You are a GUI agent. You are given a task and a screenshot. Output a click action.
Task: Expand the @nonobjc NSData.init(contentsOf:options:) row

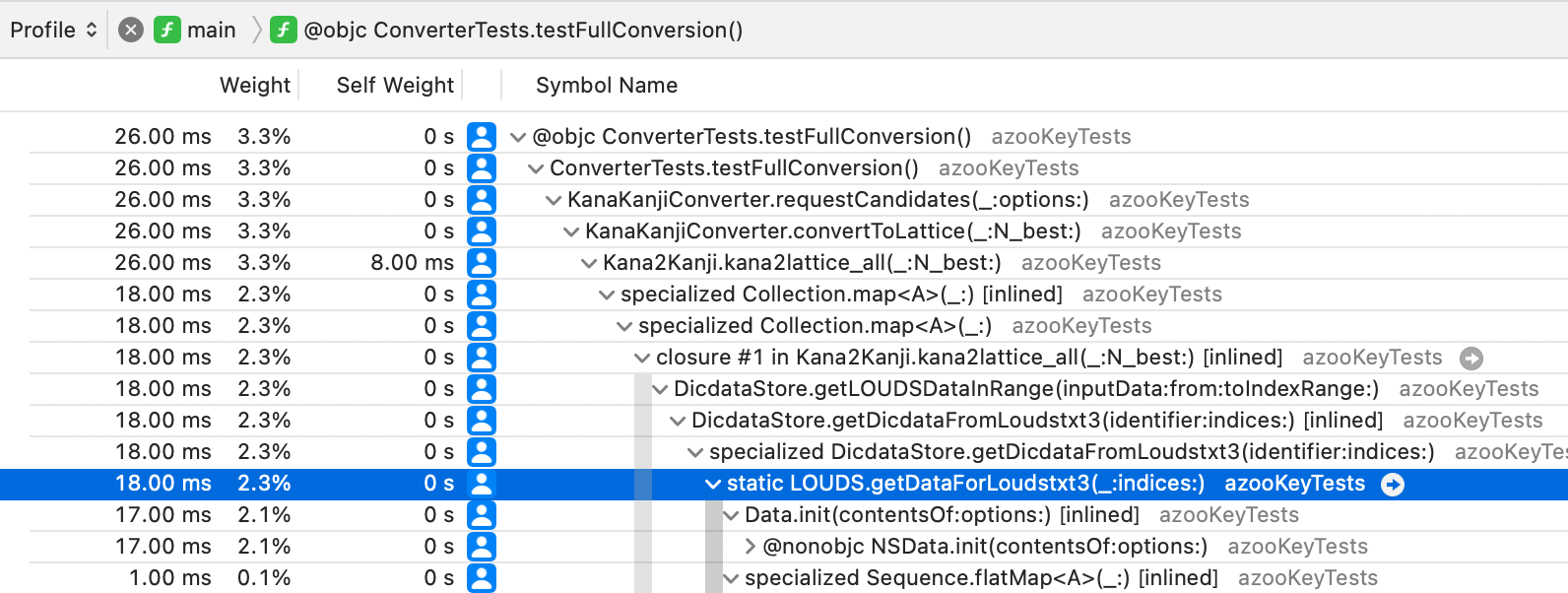pyautogui.click(x=750, y=547)
